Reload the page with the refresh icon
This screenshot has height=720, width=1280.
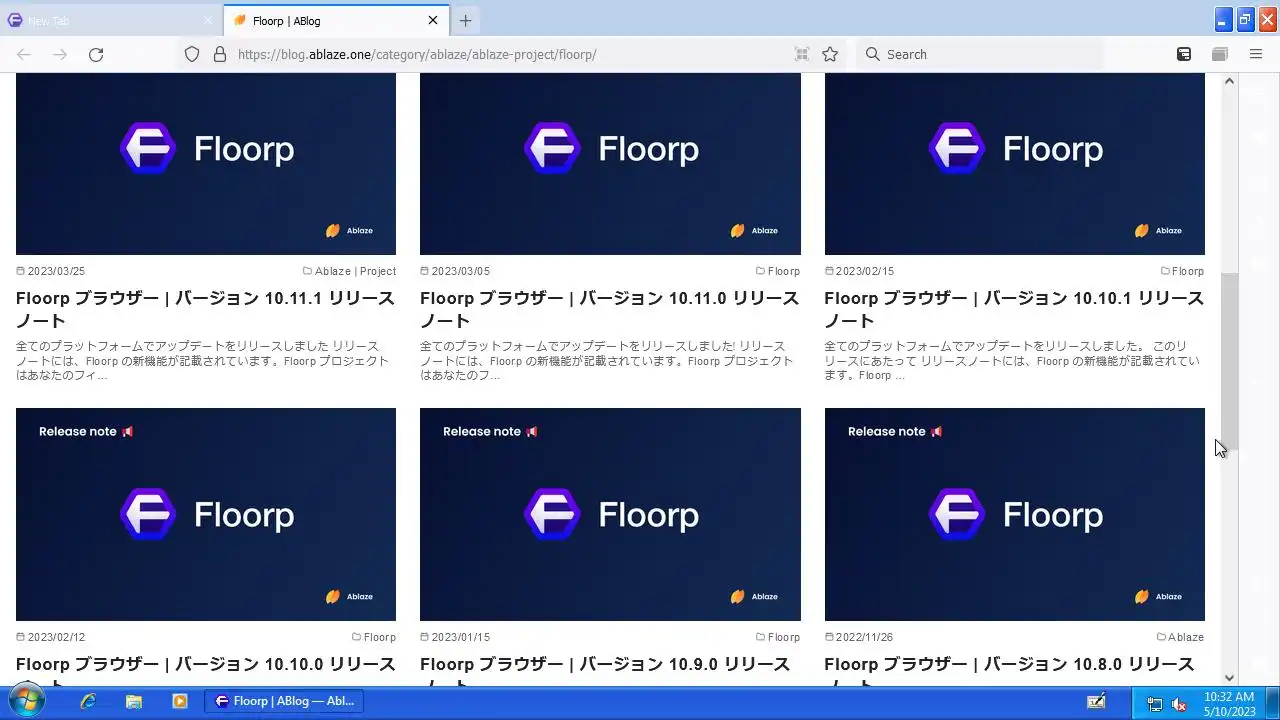(96, 54)
